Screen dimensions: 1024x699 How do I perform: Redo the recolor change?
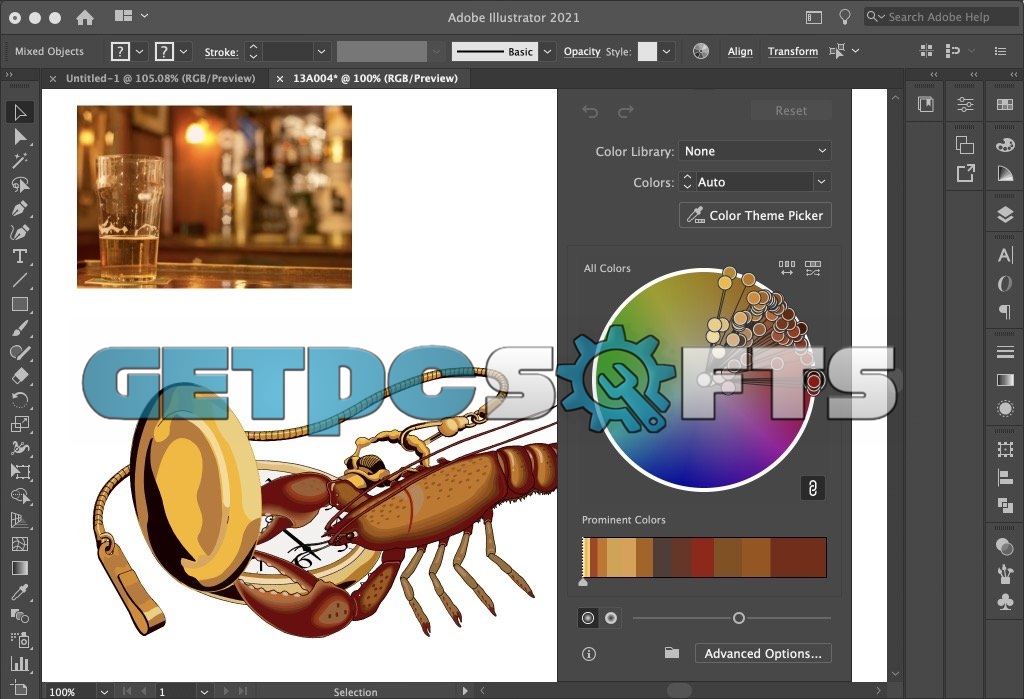point(625,112)
